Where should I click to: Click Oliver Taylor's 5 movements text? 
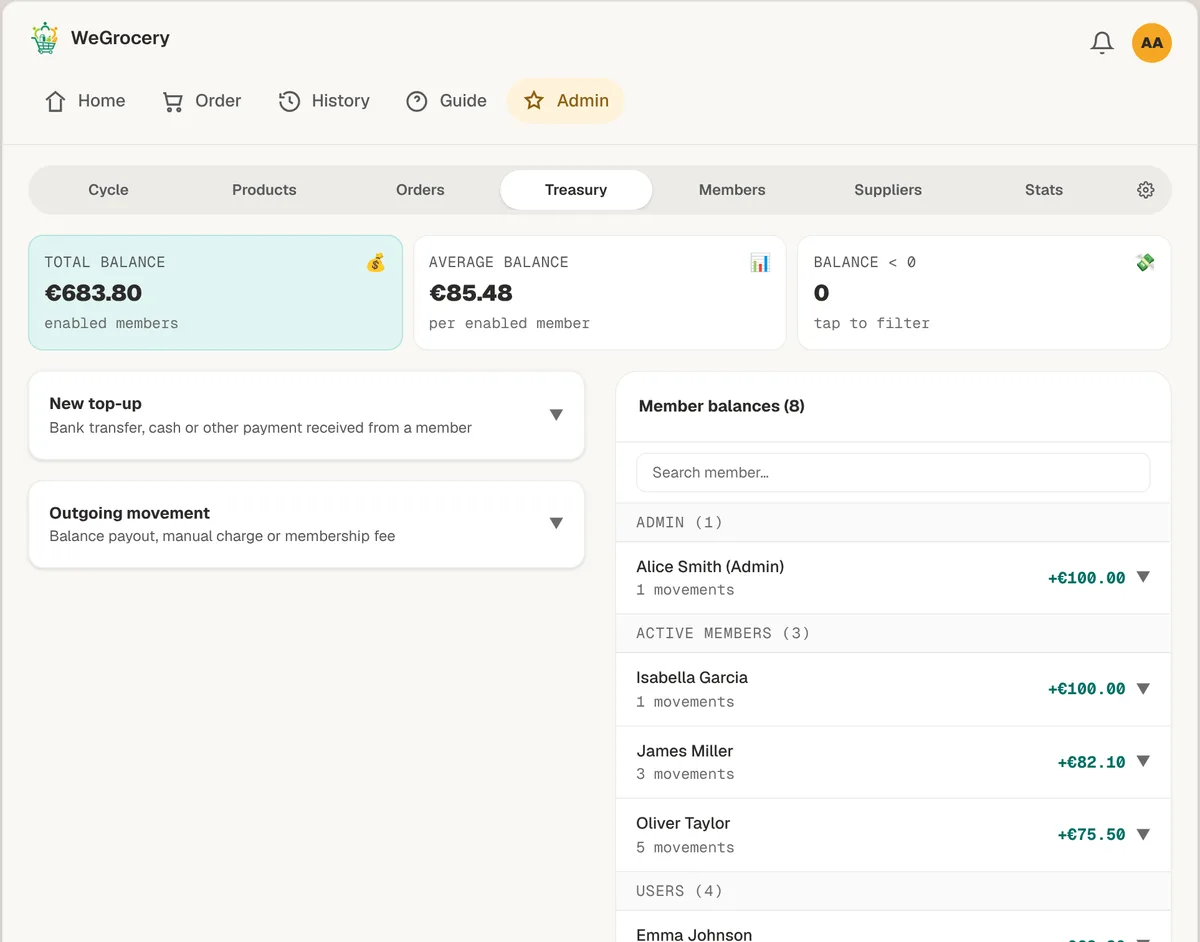[685, 847]
